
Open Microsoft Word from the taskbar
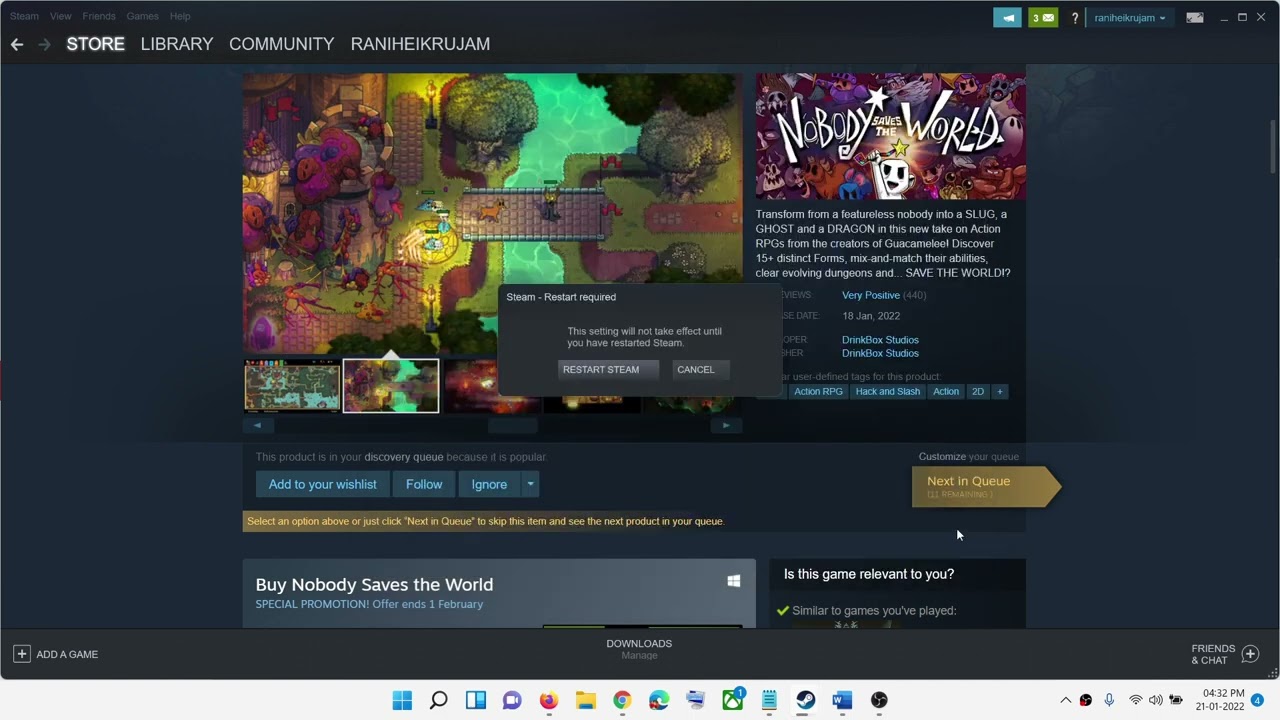click(842, 700)
